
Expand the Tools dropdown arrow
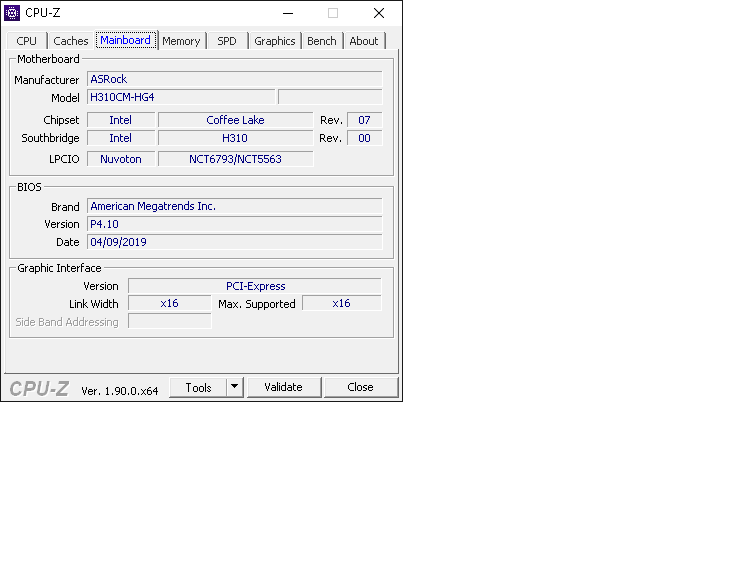pyautogui.click(x=235, y=387)
